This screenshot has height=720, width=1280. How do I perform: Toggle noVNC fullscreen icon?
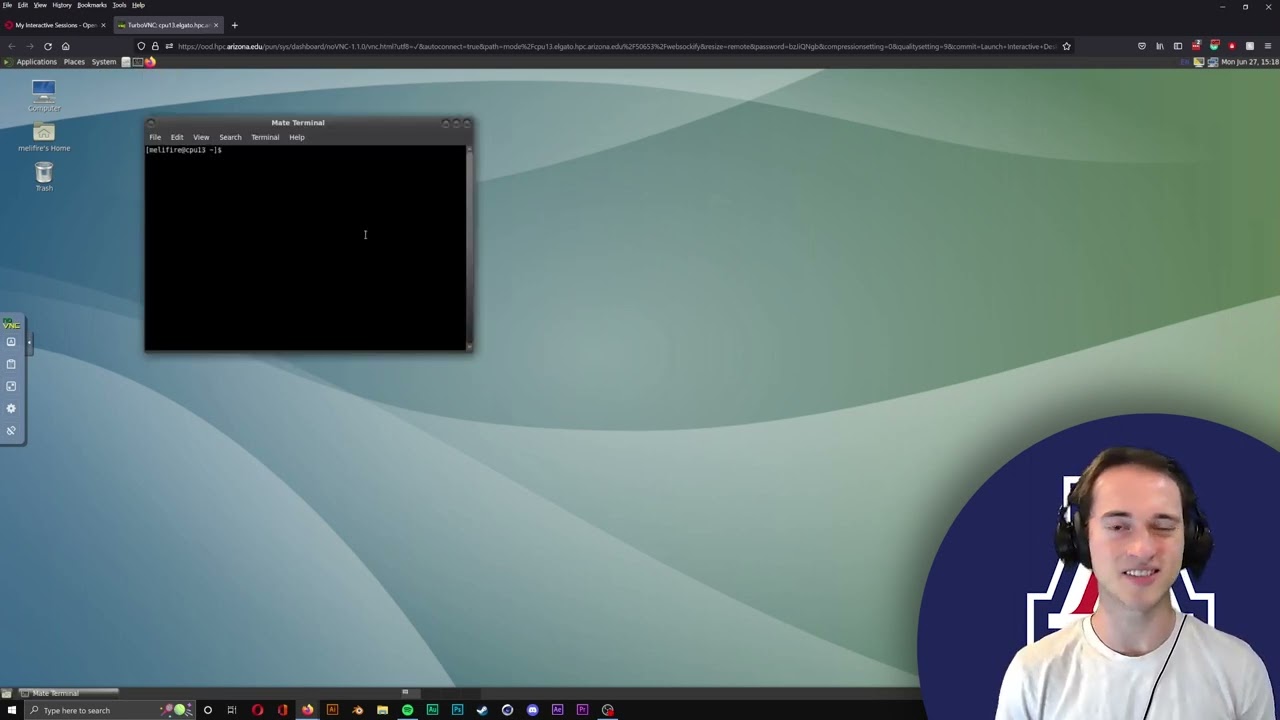pos(11,386)
